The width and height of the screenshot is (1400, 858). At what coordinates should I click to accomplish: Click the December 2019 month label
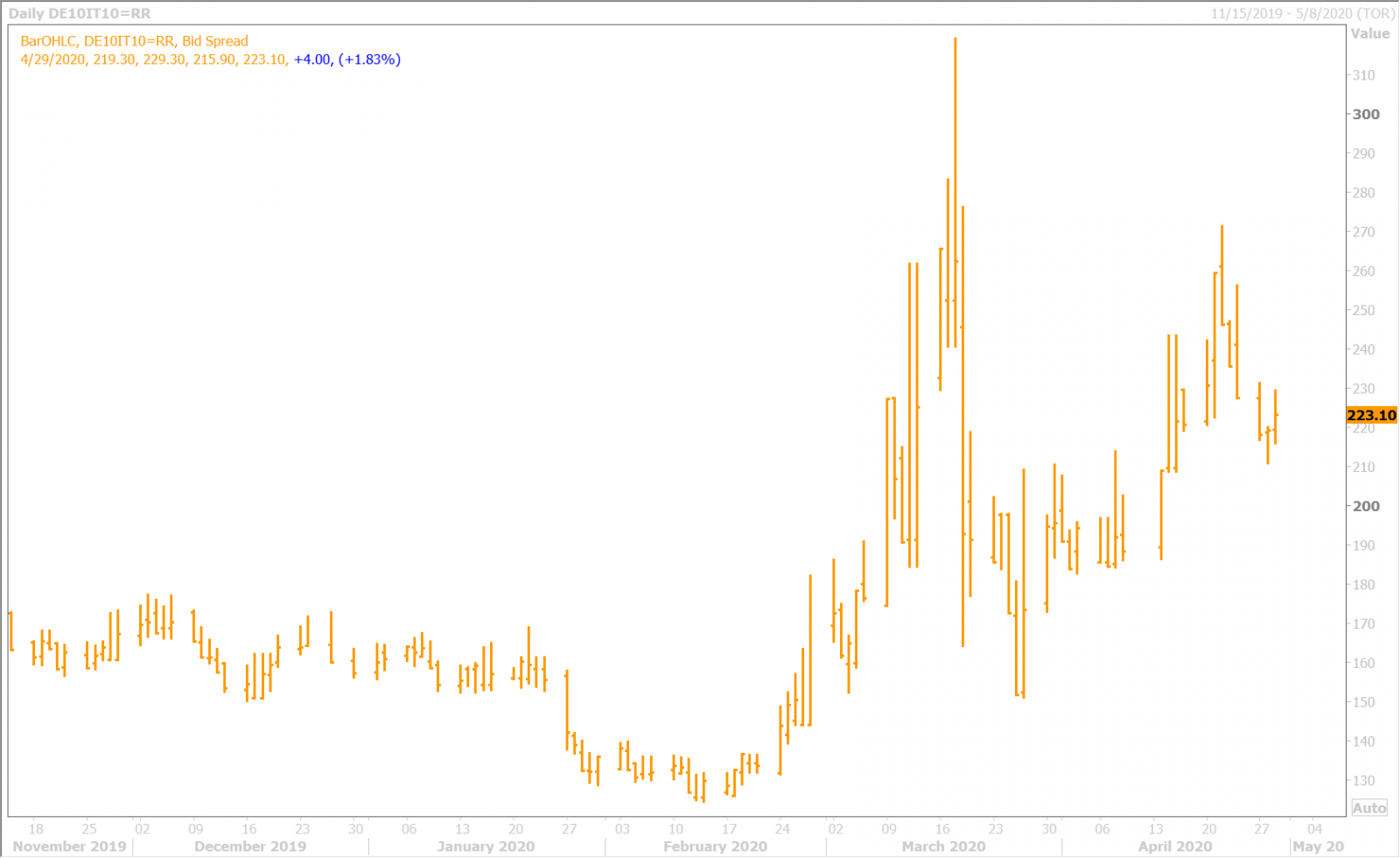(x=250, y=847)
